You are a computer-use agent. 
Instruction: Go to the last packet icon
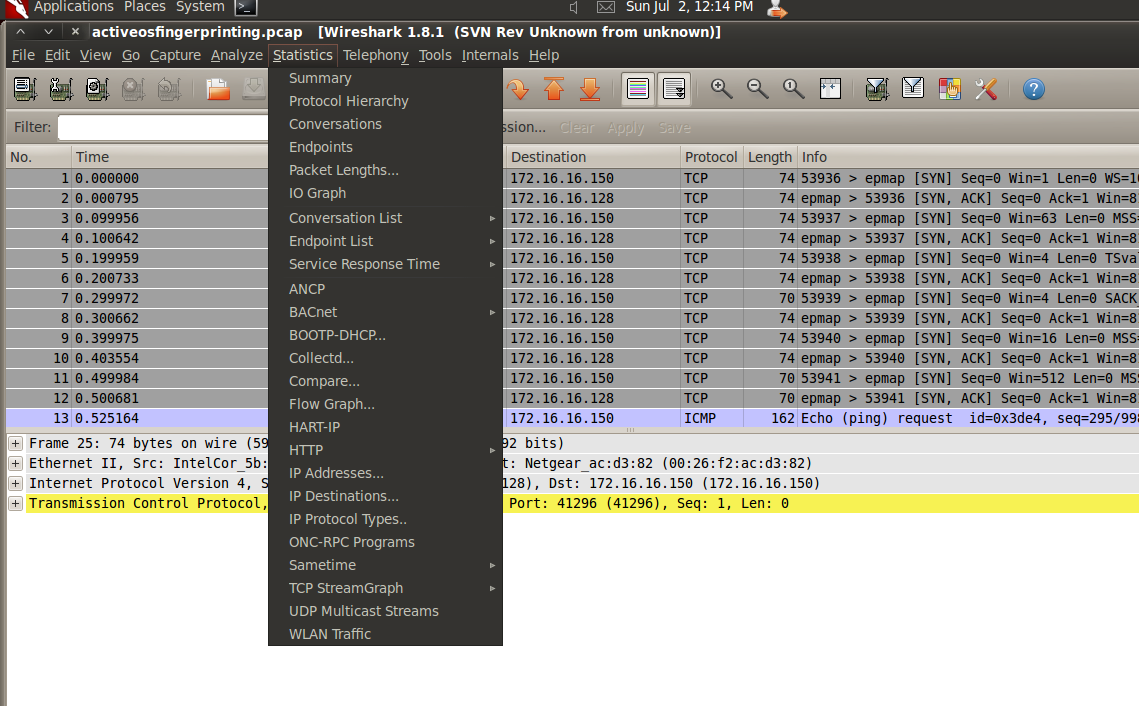click(590, 89)
